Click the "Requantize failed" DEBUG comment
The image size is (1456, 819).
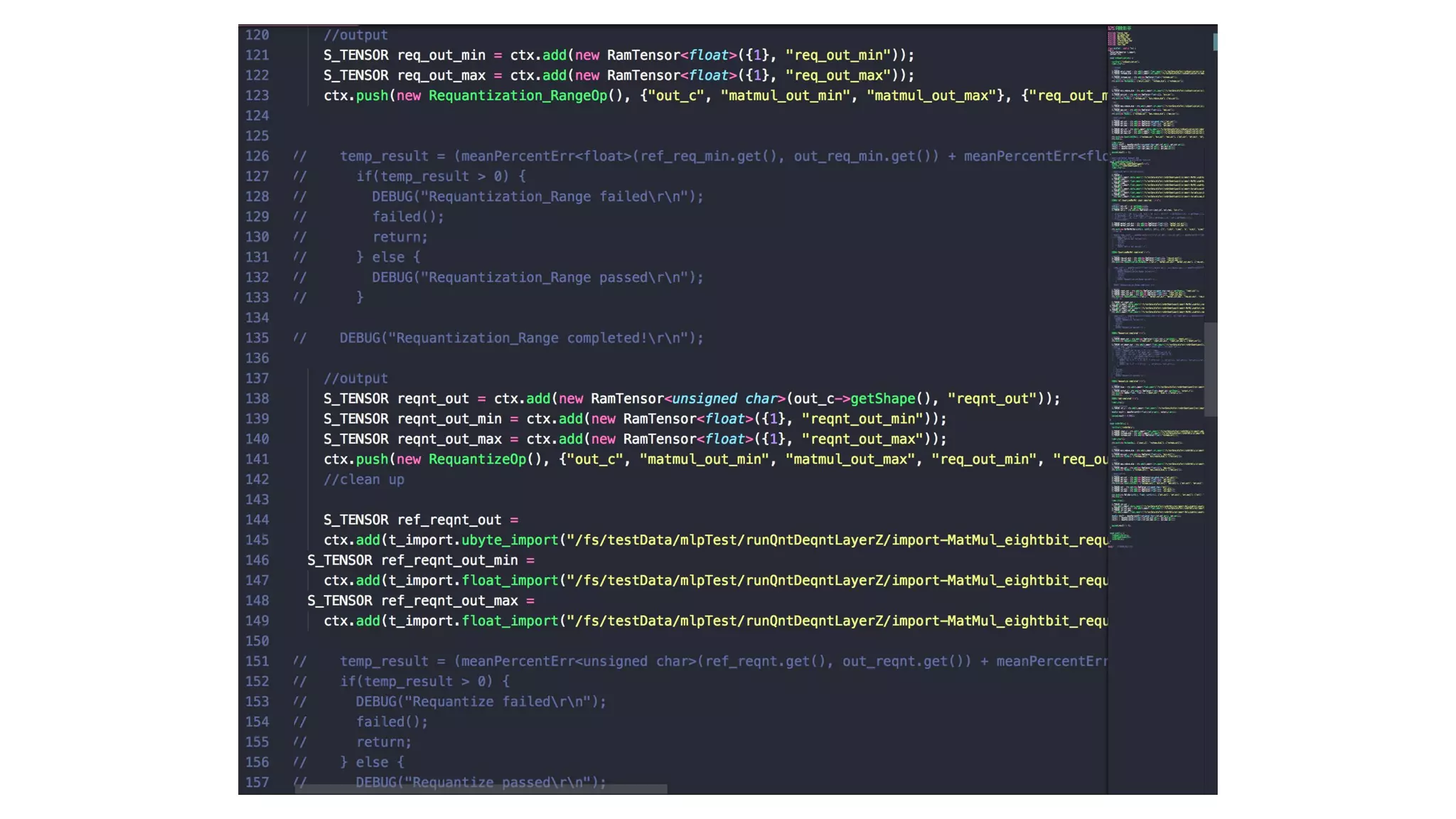481,702
